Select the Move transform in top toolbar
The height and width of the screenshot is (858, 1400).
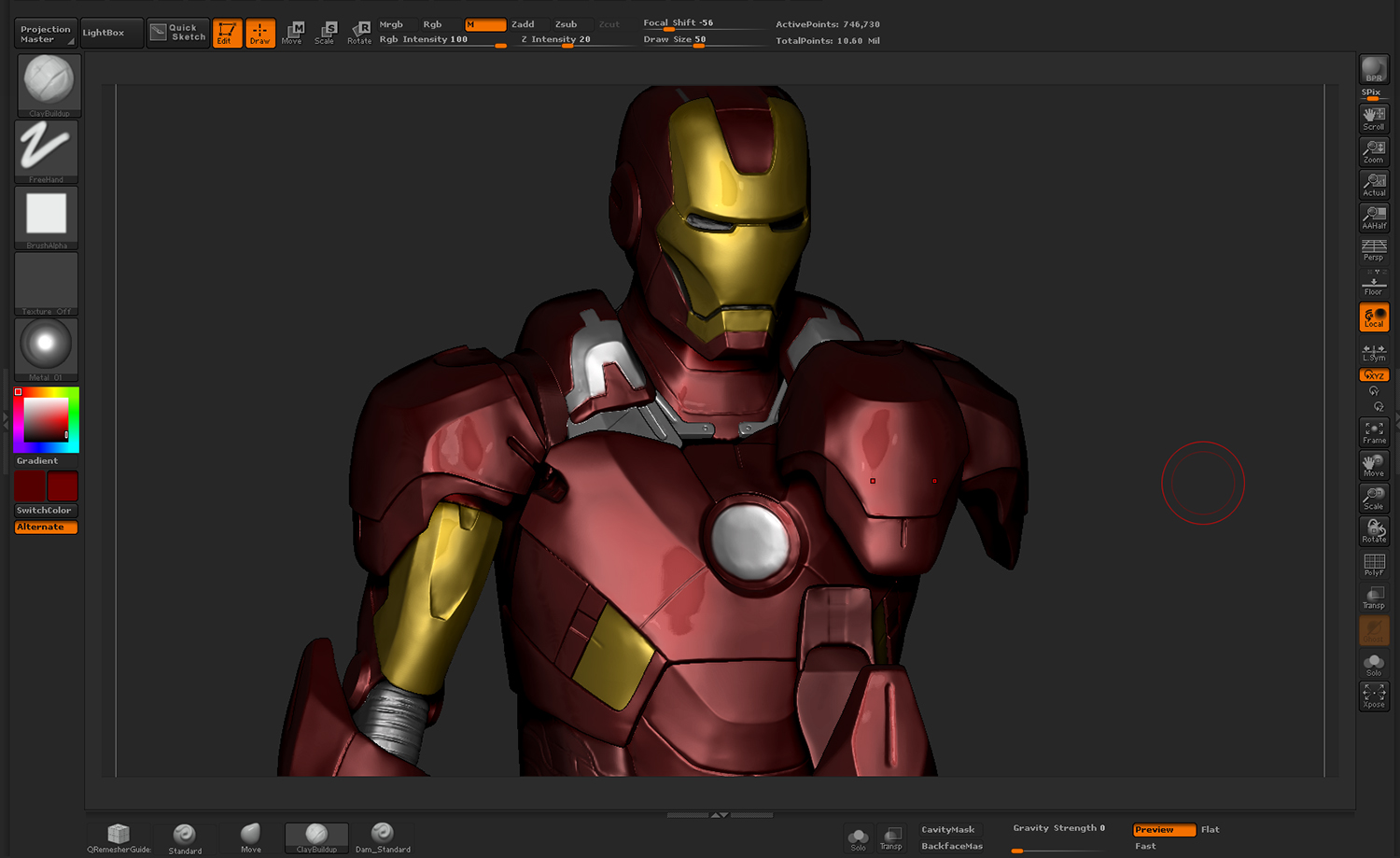pyautogui.click(x=292, y=34)
